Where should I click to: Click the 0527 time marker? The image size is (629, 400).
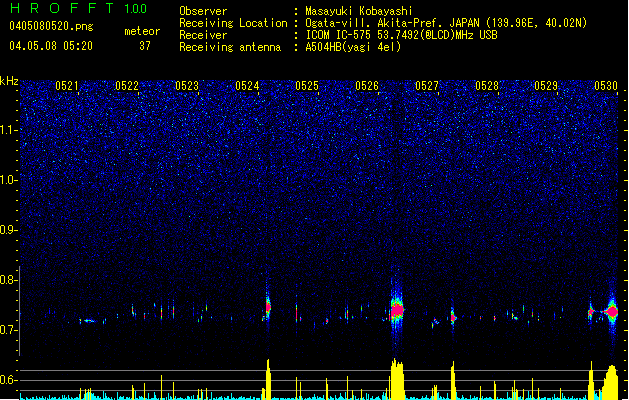click(x=427, y=86)
